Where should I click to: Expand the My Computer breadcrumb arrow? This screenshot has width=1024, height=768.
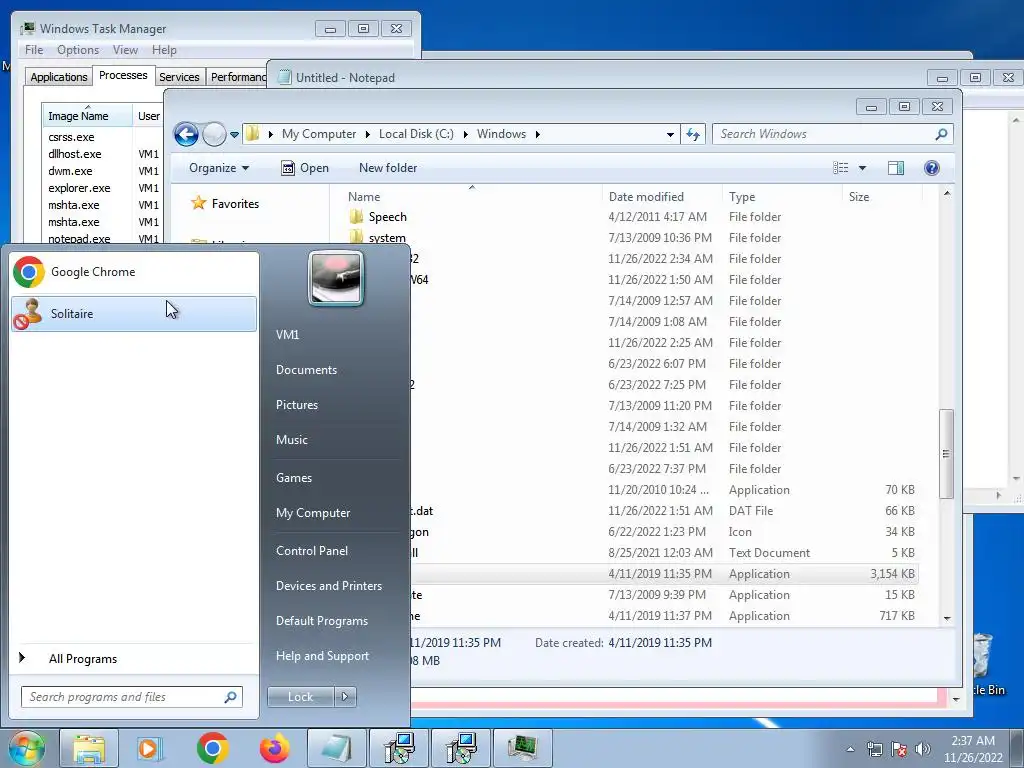click(367, 134)
